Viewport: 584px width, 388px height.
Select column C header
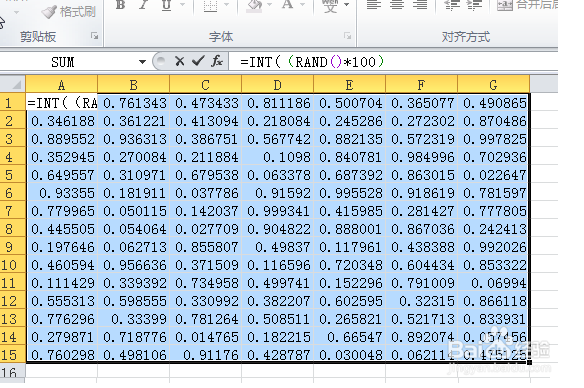205,85
